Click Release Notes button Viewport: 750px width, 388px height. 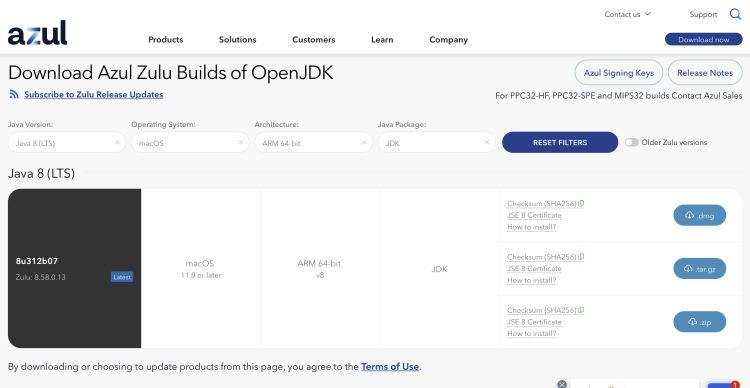pyautogui.click(x=705, y=73)
